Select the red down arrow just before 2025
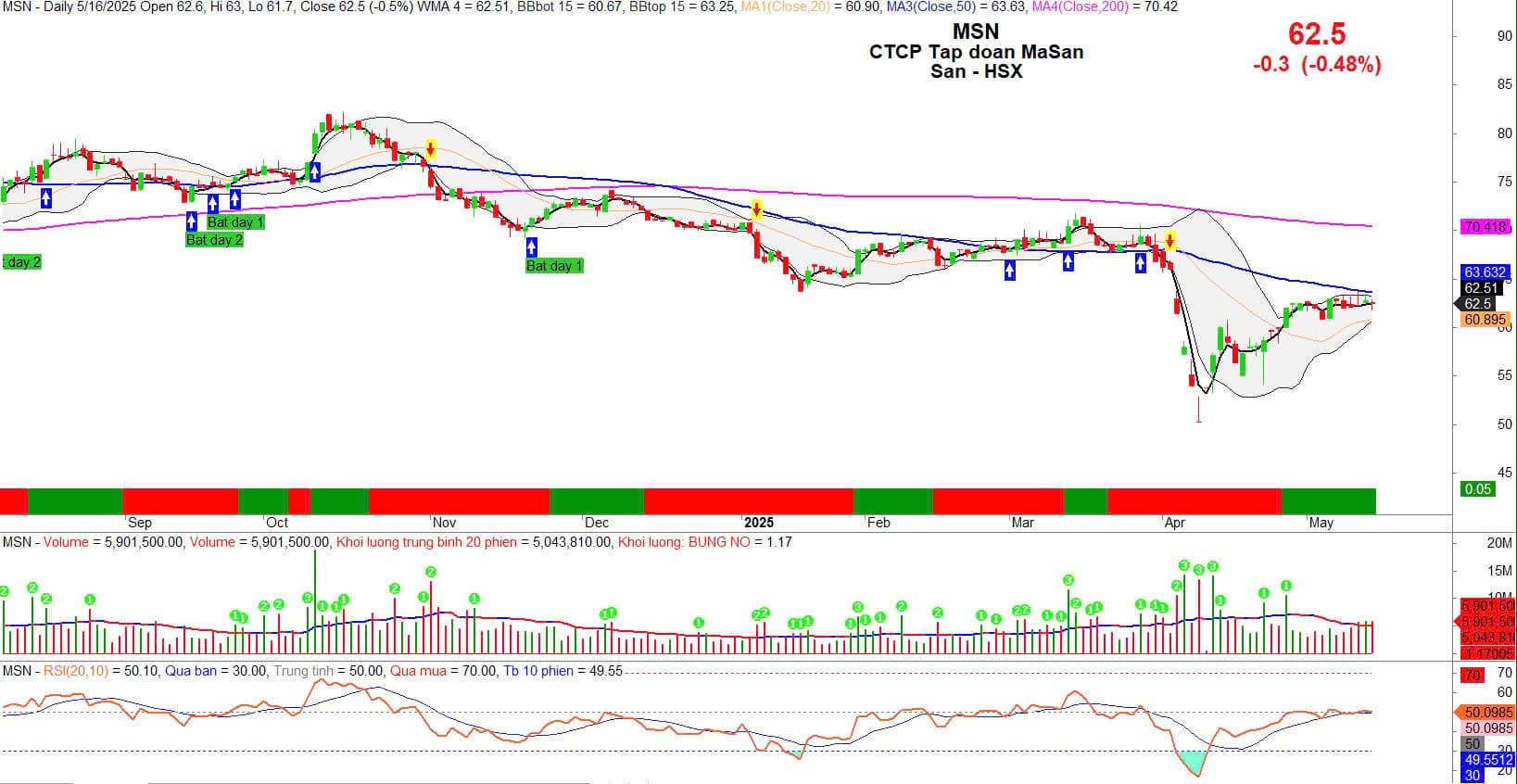 pos(756,209)
